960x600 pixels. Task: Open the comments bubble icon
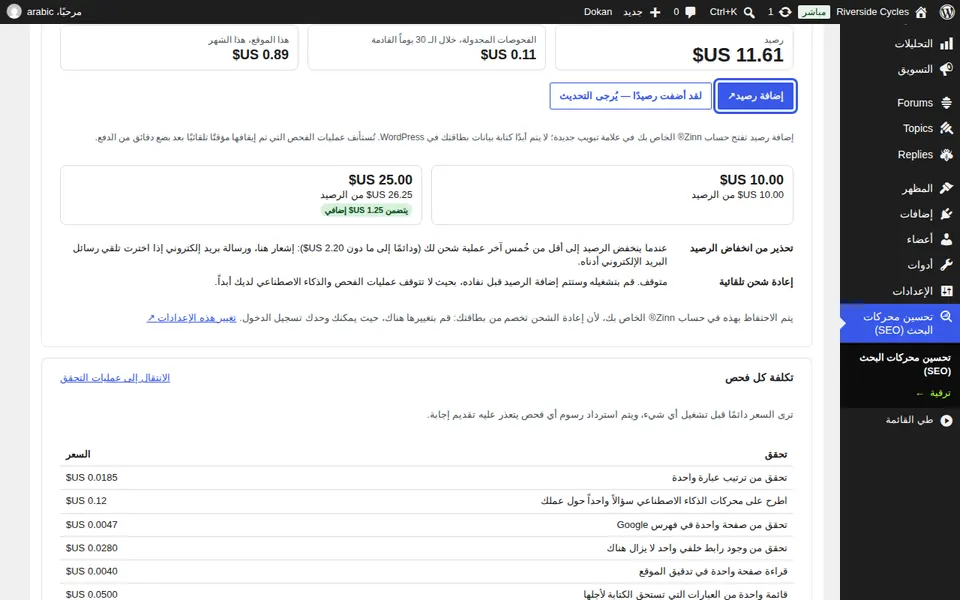[x=691, y=12]
